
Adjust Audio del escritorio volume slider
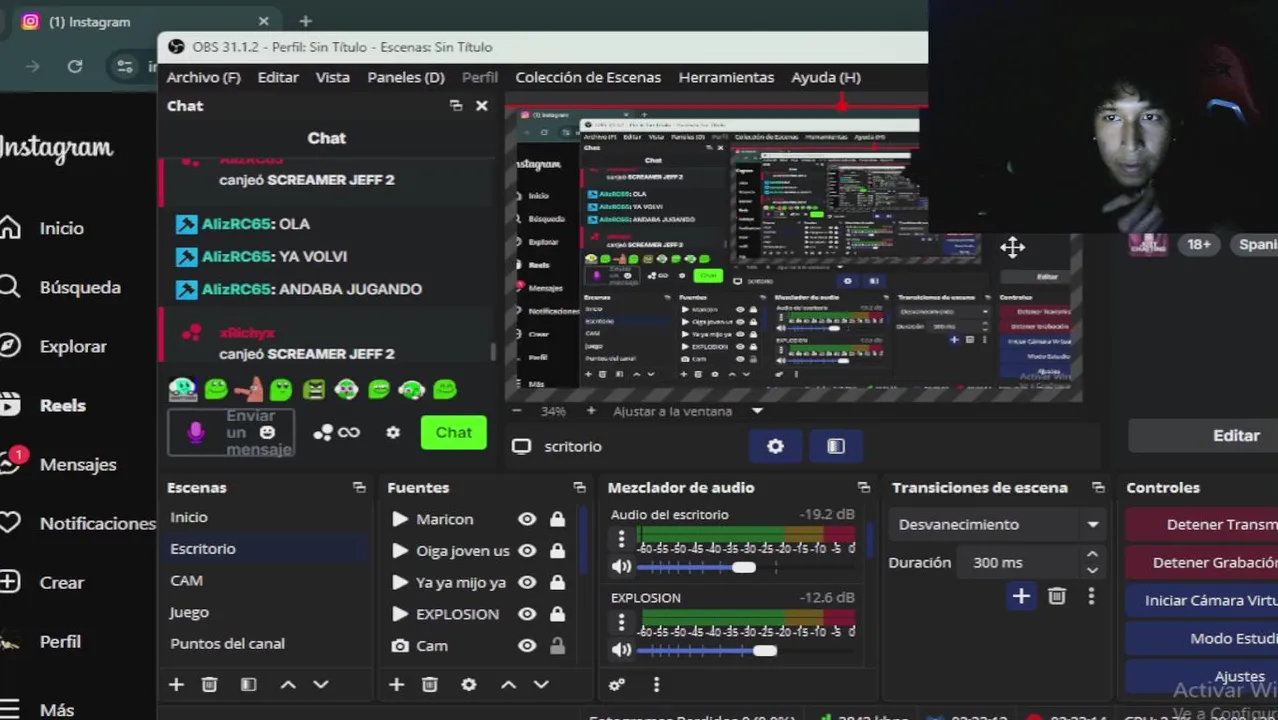pos(743,567)
